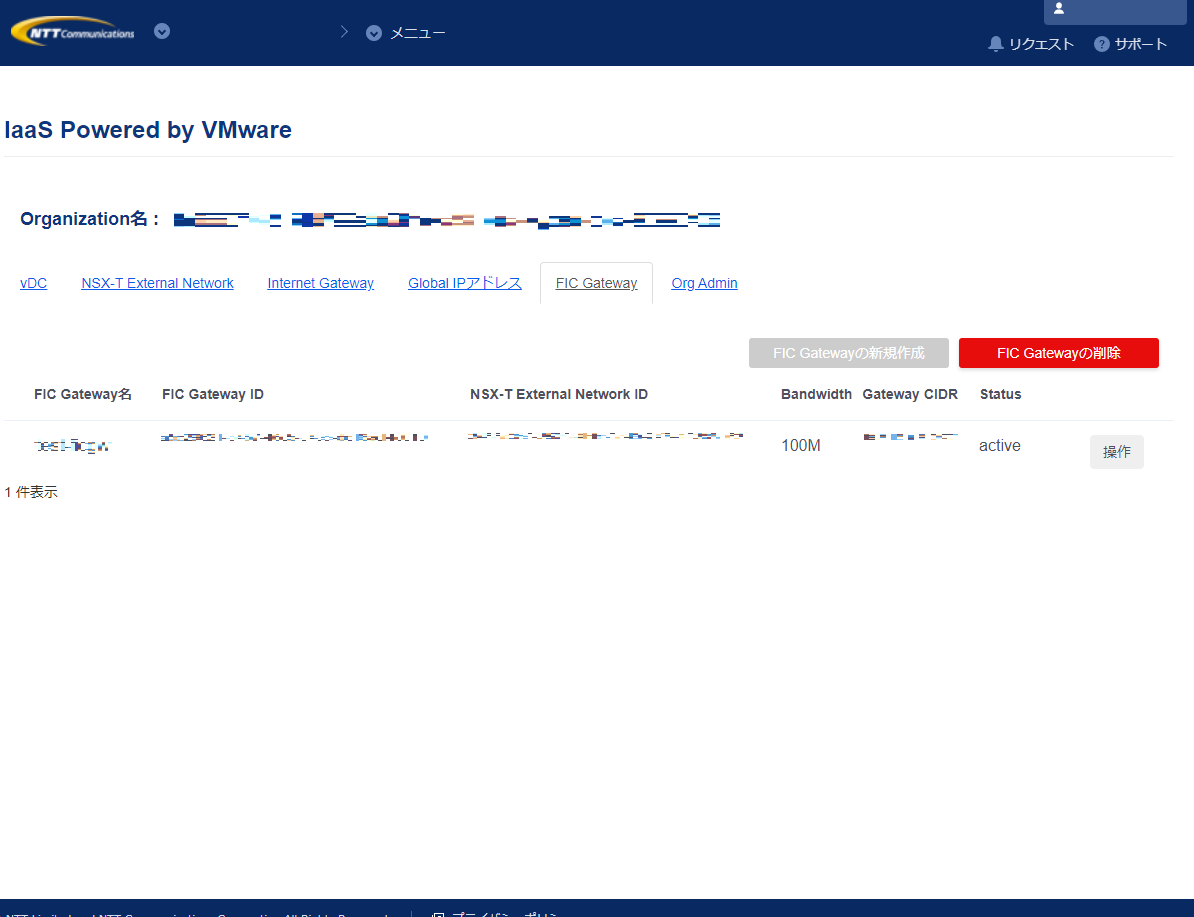The image size is (1194, 917).
Task: Switch to Global IPアドレス tab
Action: [465, 283]
